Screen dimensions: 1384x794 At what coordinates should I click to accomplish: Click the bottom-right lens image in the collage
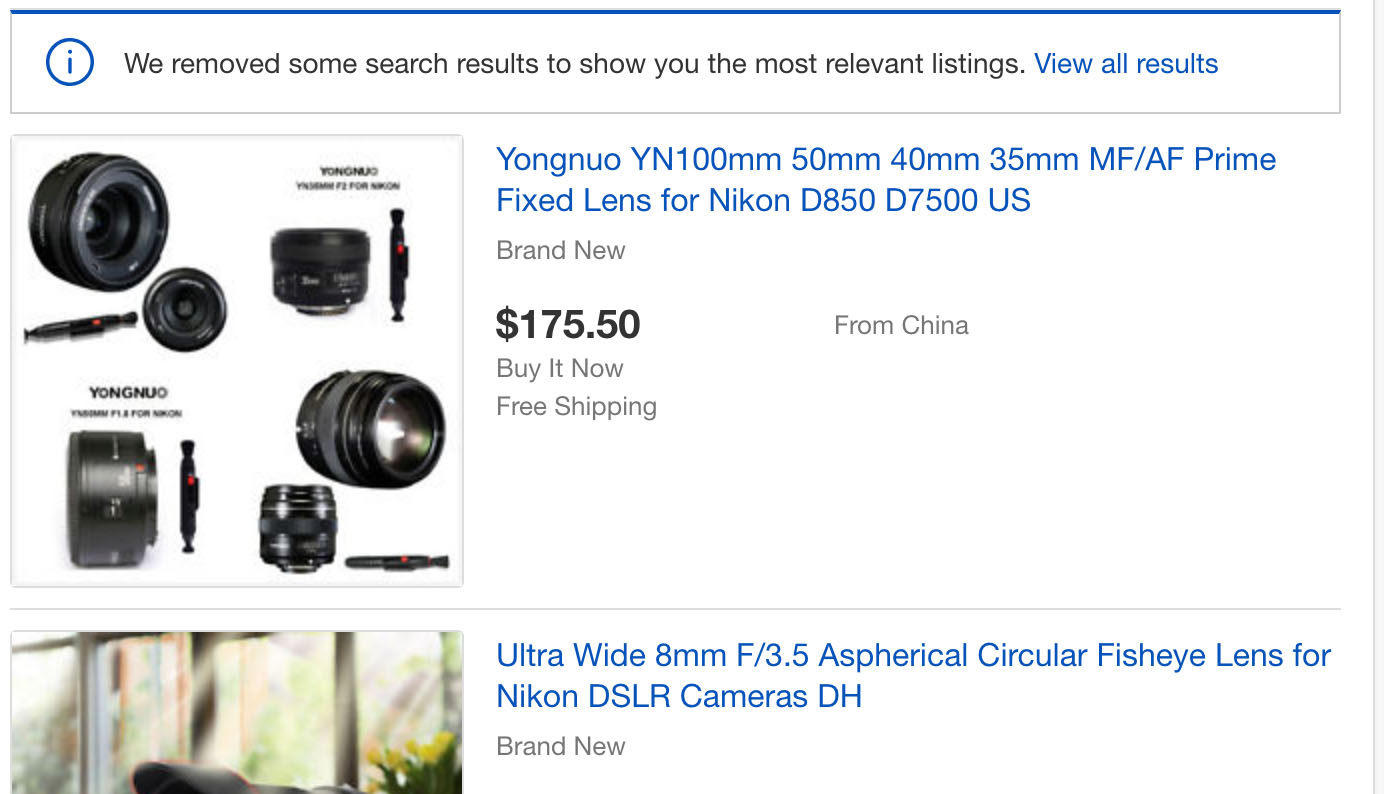298,527
